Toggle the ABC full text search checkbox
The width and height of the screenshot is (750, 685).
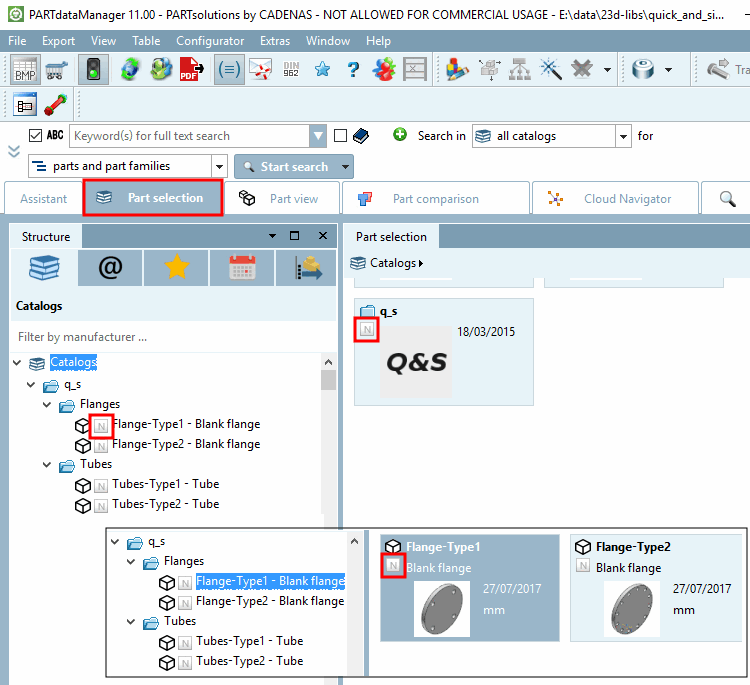(35, 136)
